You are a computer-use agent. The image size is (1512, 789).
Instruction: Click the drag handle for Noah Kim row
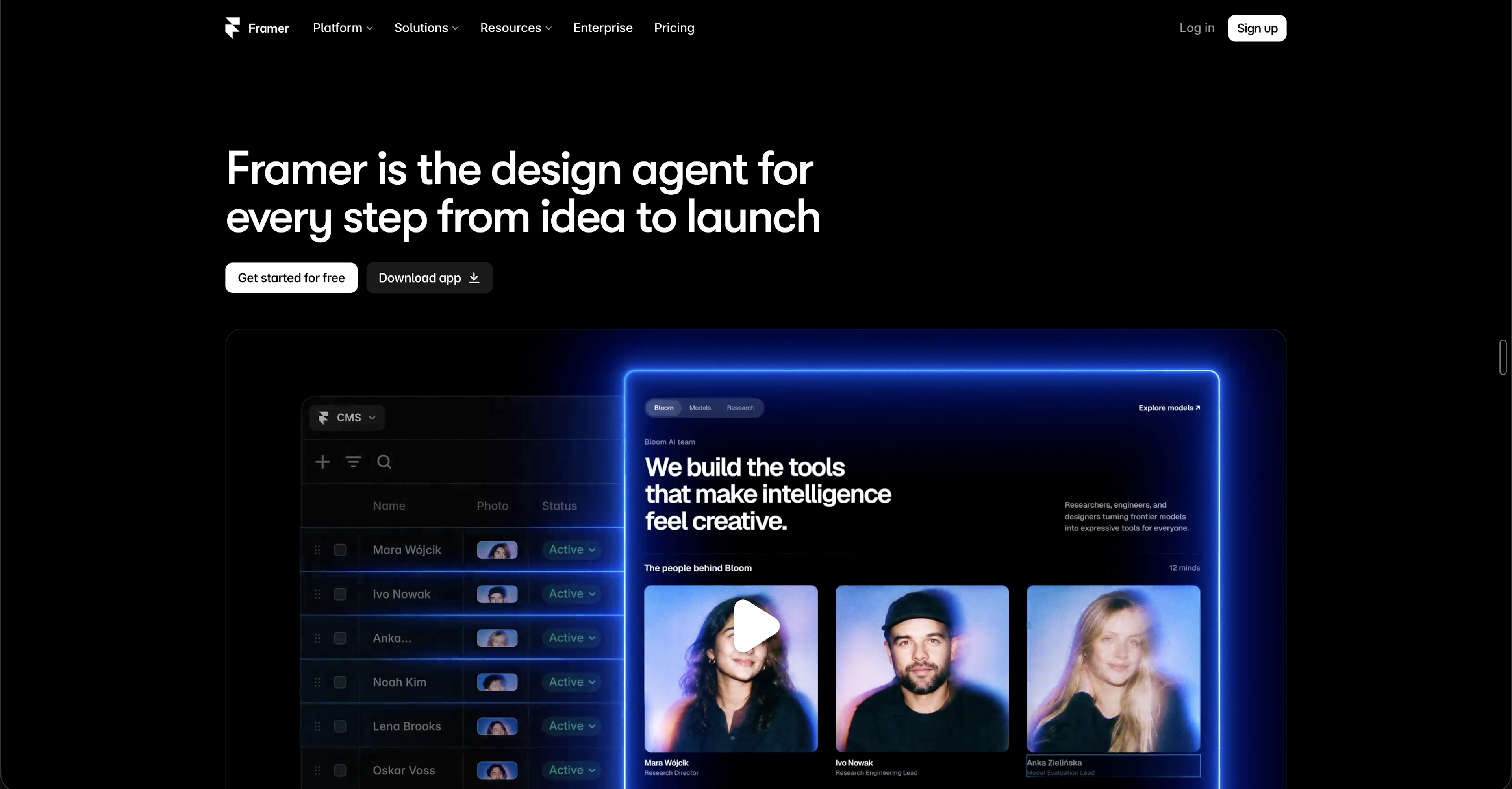point(317,682)
